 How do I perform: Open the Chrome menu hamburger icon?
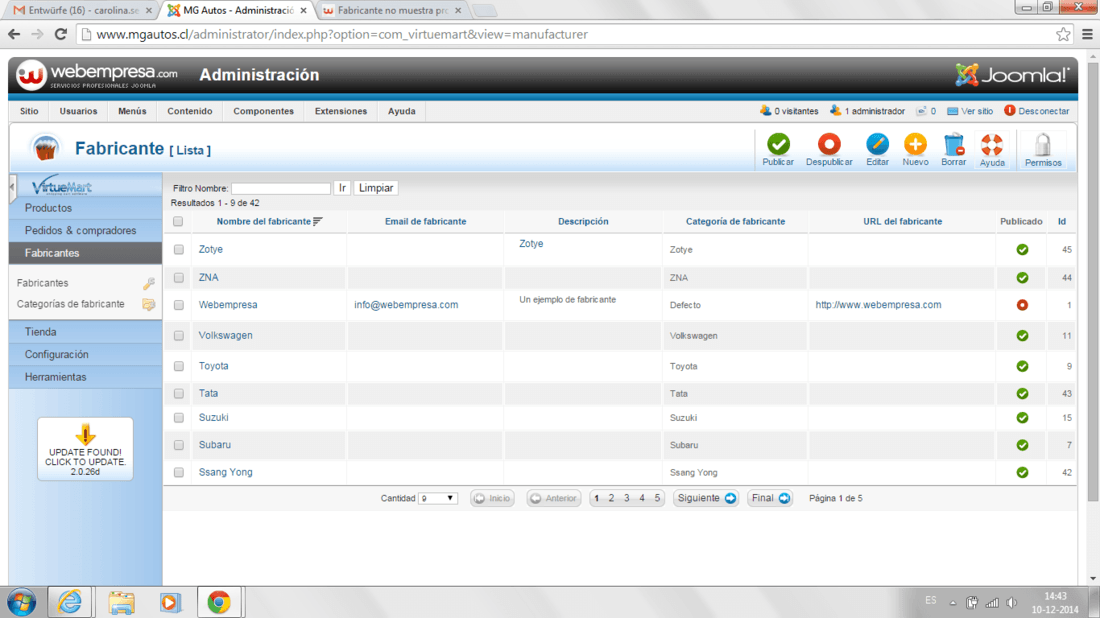(x=1087, y=34)
